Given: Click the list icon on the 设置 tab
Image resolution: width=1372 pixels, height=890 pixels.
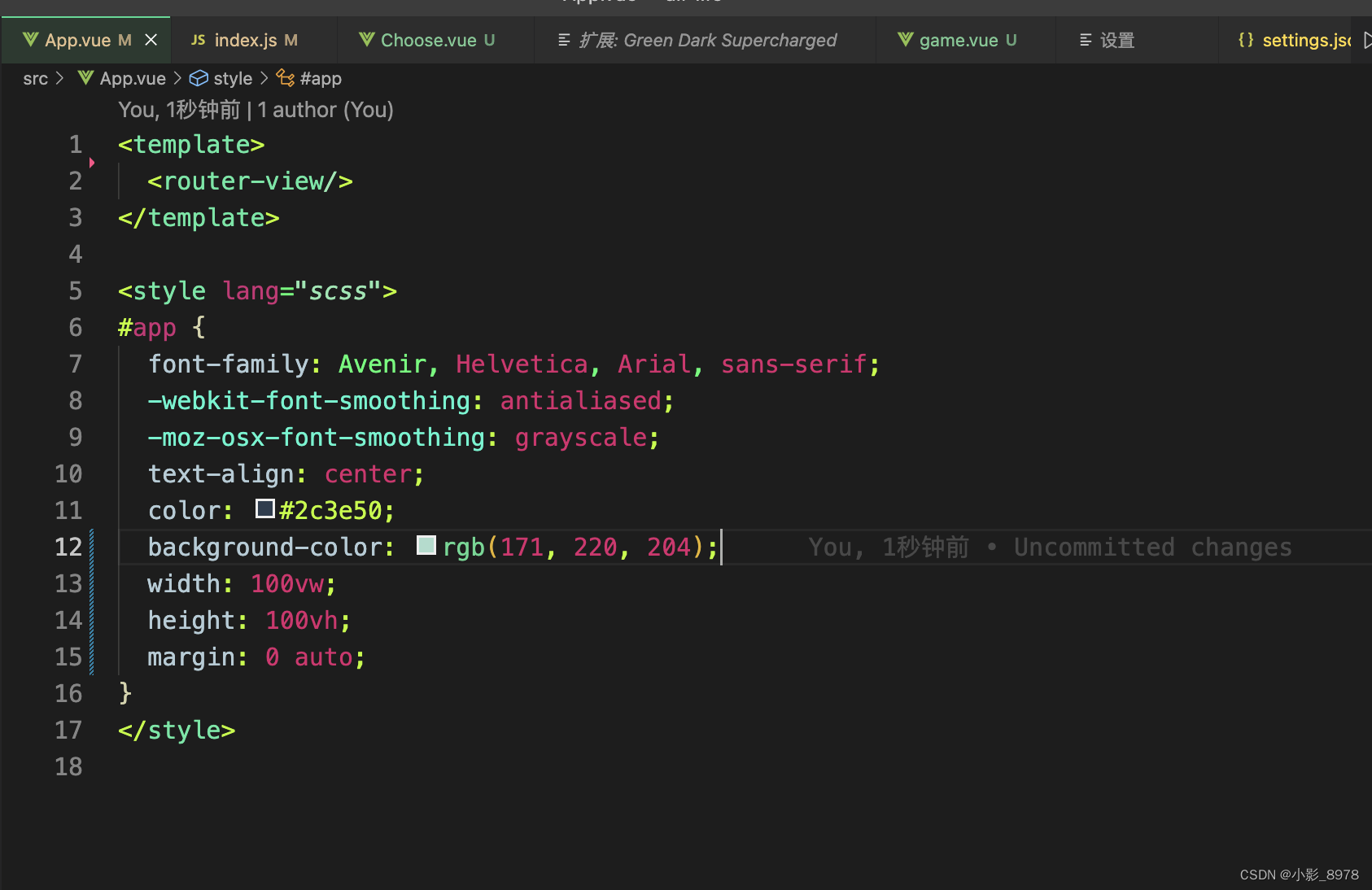Looking at the screenshot, I should coord(1086,40).
